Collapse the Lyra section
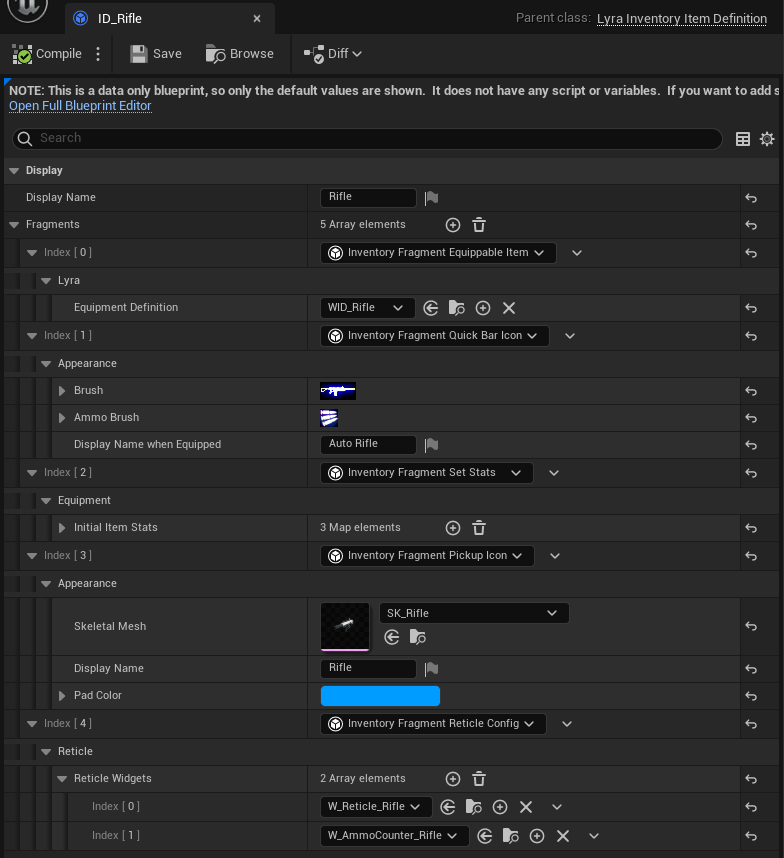 pyautogui.click(x=46, y=281)
